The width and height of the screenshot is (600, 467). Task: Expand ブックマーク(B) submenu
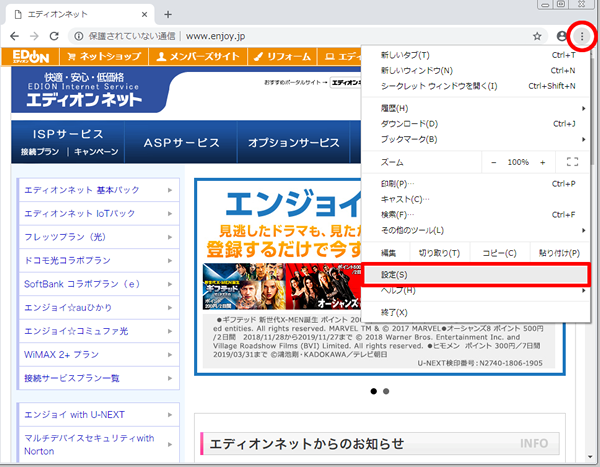click(476, 139)
